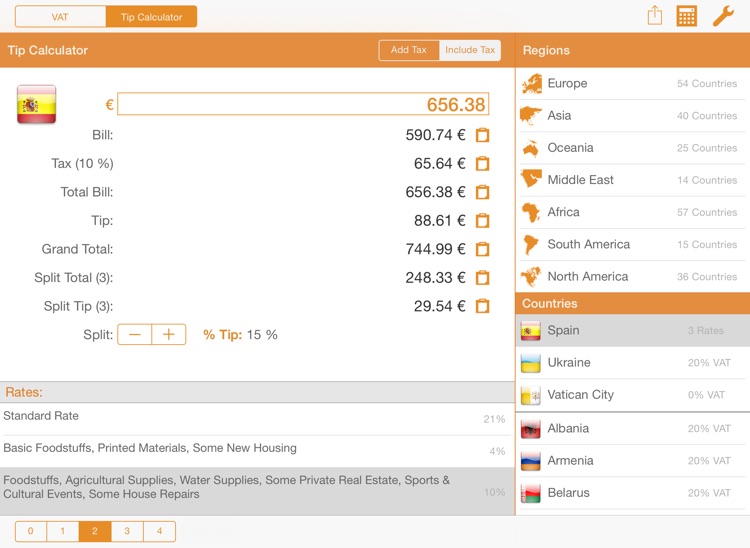
Task: Choose Belarus by its country name
Action: [569, 493]
